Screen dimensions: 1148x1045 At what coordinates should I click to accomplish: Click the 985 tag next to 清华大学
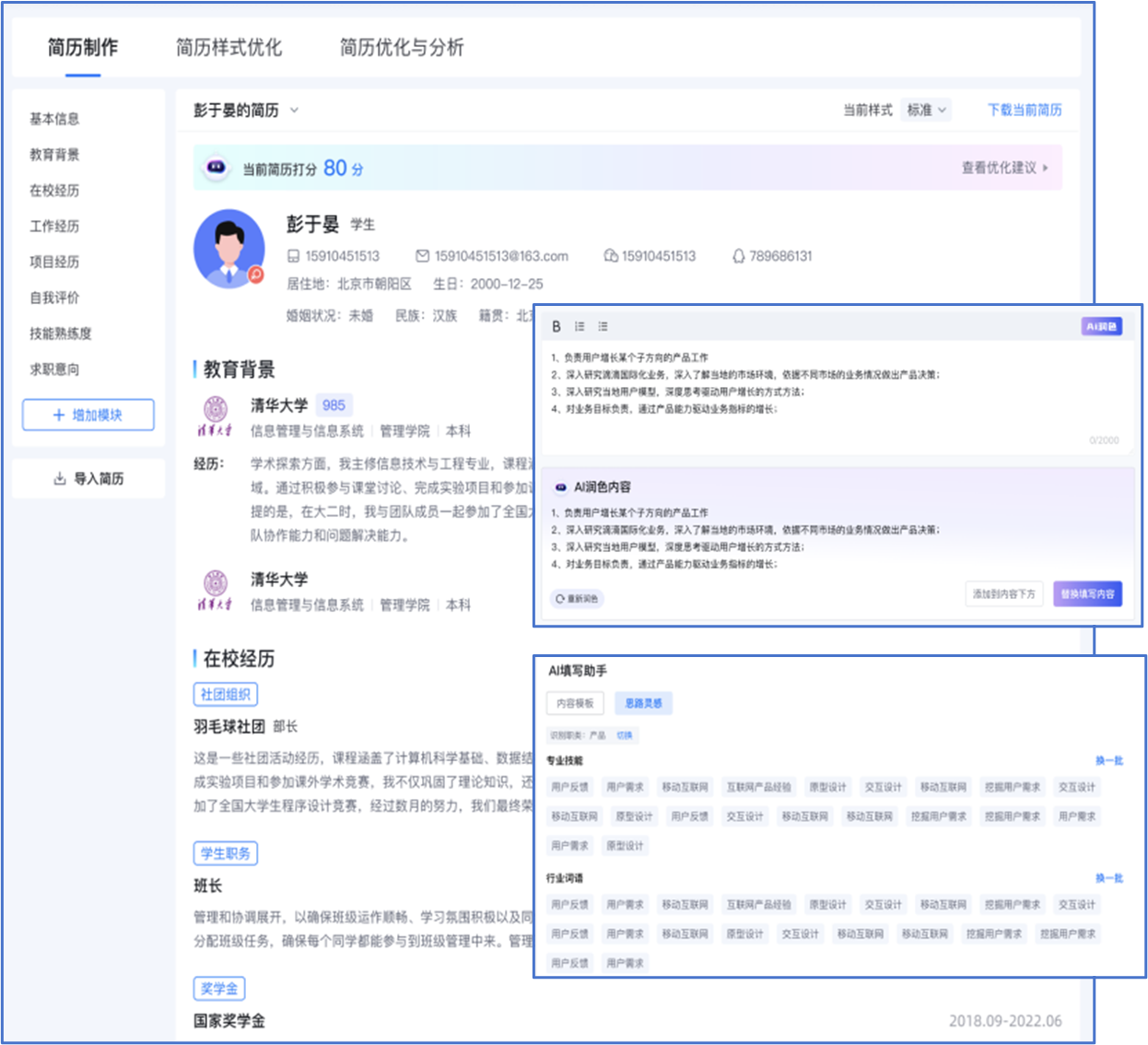[334, 405]
